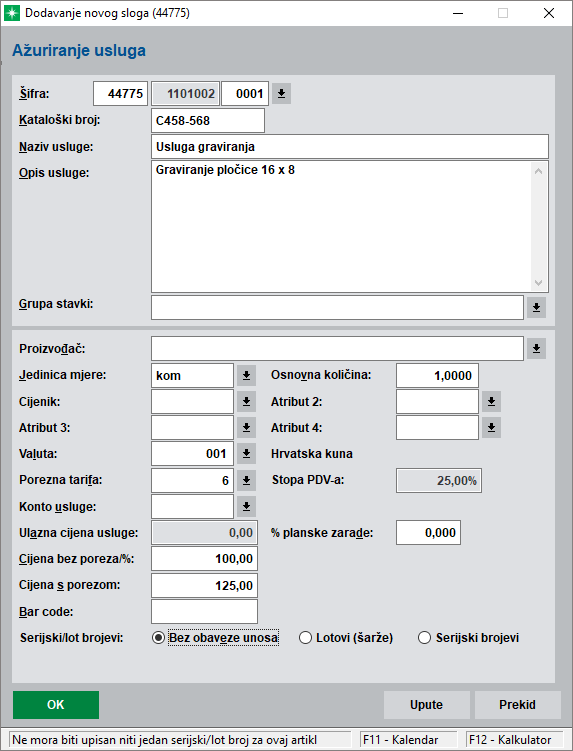Viewport: 573px width, 751px height.
Task: Select Serijski brojevi radio option
Action: point(424,638)
